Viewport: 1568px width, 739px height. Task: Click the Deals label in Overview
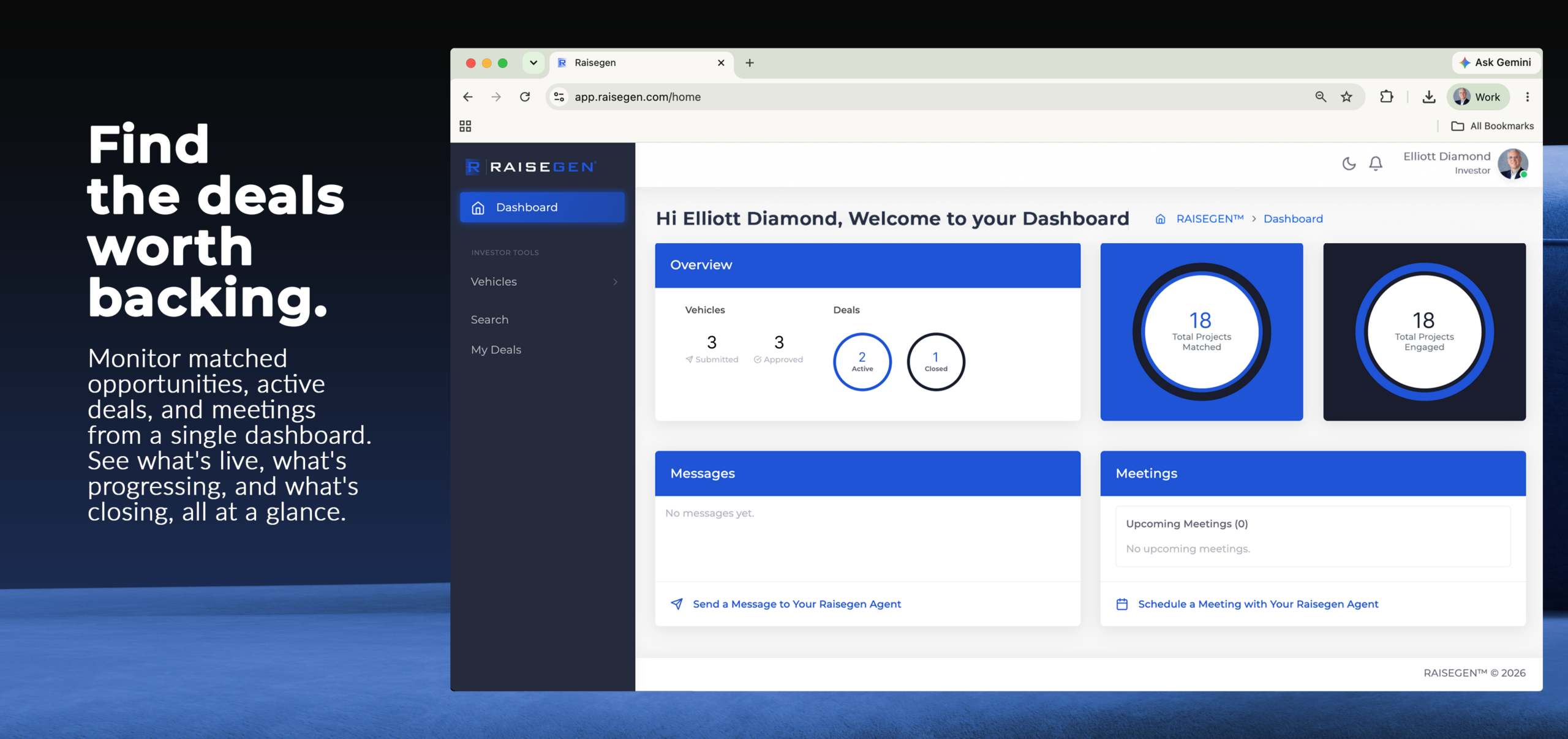tap(846, 310)
